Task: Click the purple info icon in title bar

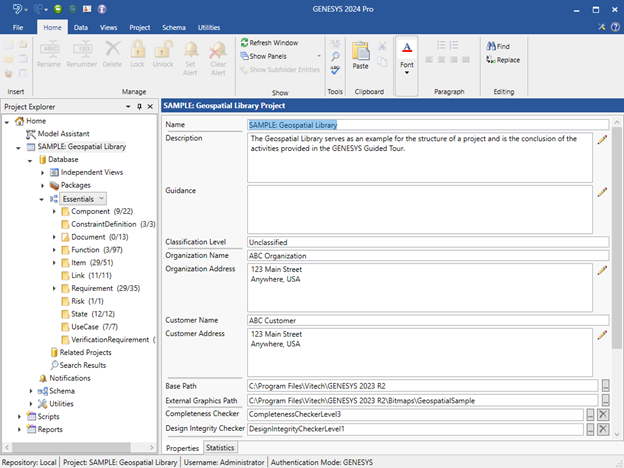Action: point(102,9)
